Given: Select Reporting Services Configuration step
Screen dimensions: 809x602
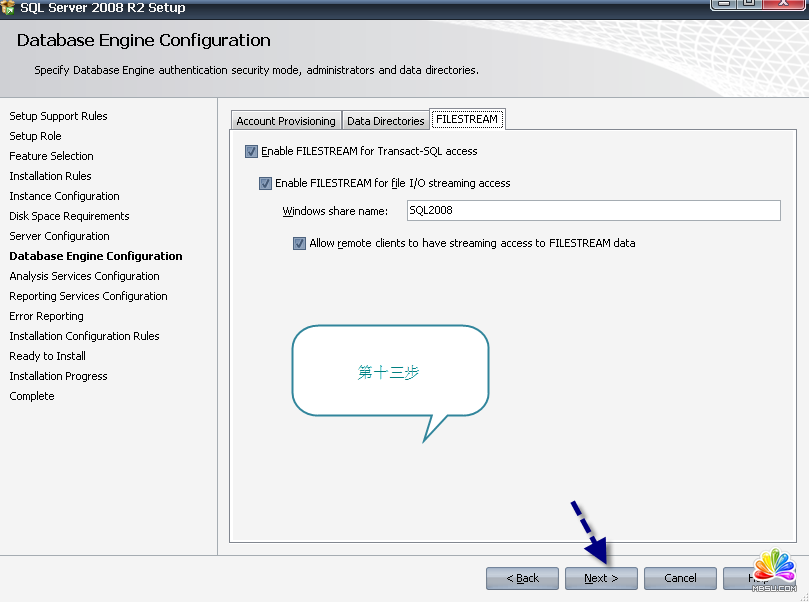Looking at the screenshot, I should pyautogui.click(x=88, y=296).
